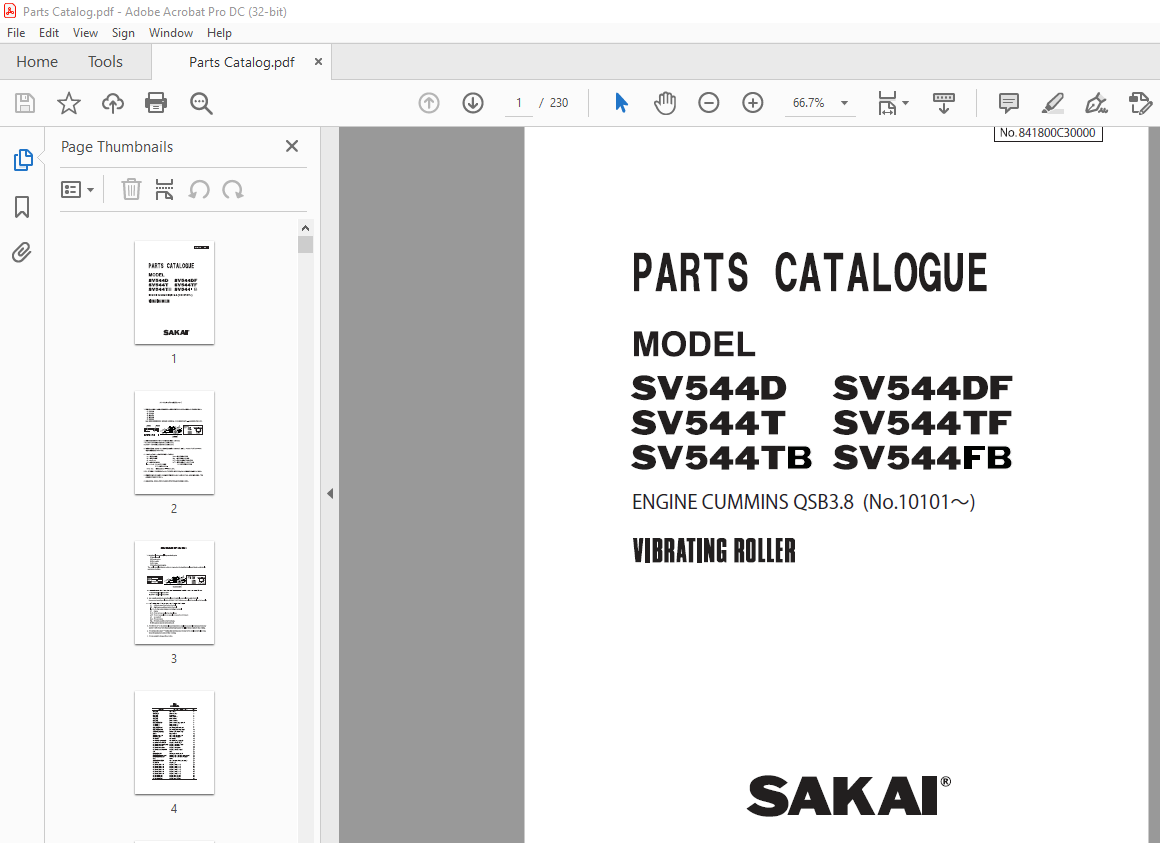This screenshot has height=843, width=1160.
Task: Select the Parts Catalog.pdf document tab
Action: (242, 62)
